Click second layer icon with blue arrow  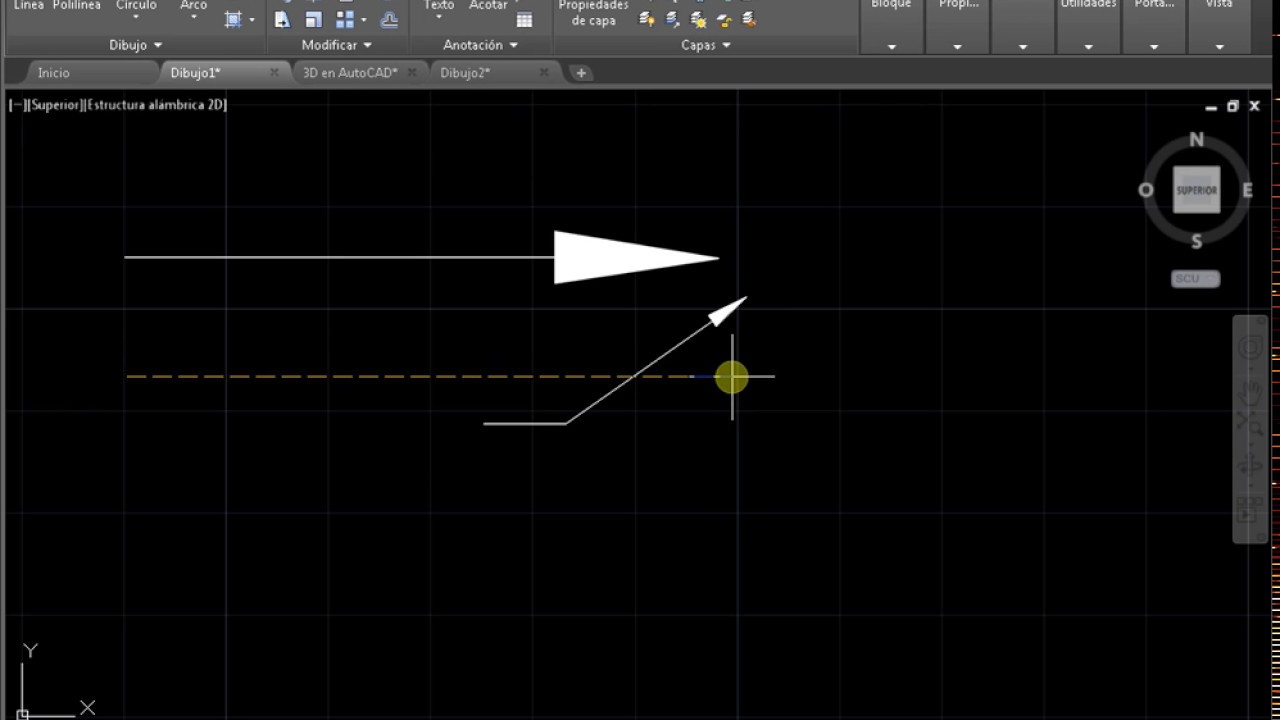click(673, 20)
